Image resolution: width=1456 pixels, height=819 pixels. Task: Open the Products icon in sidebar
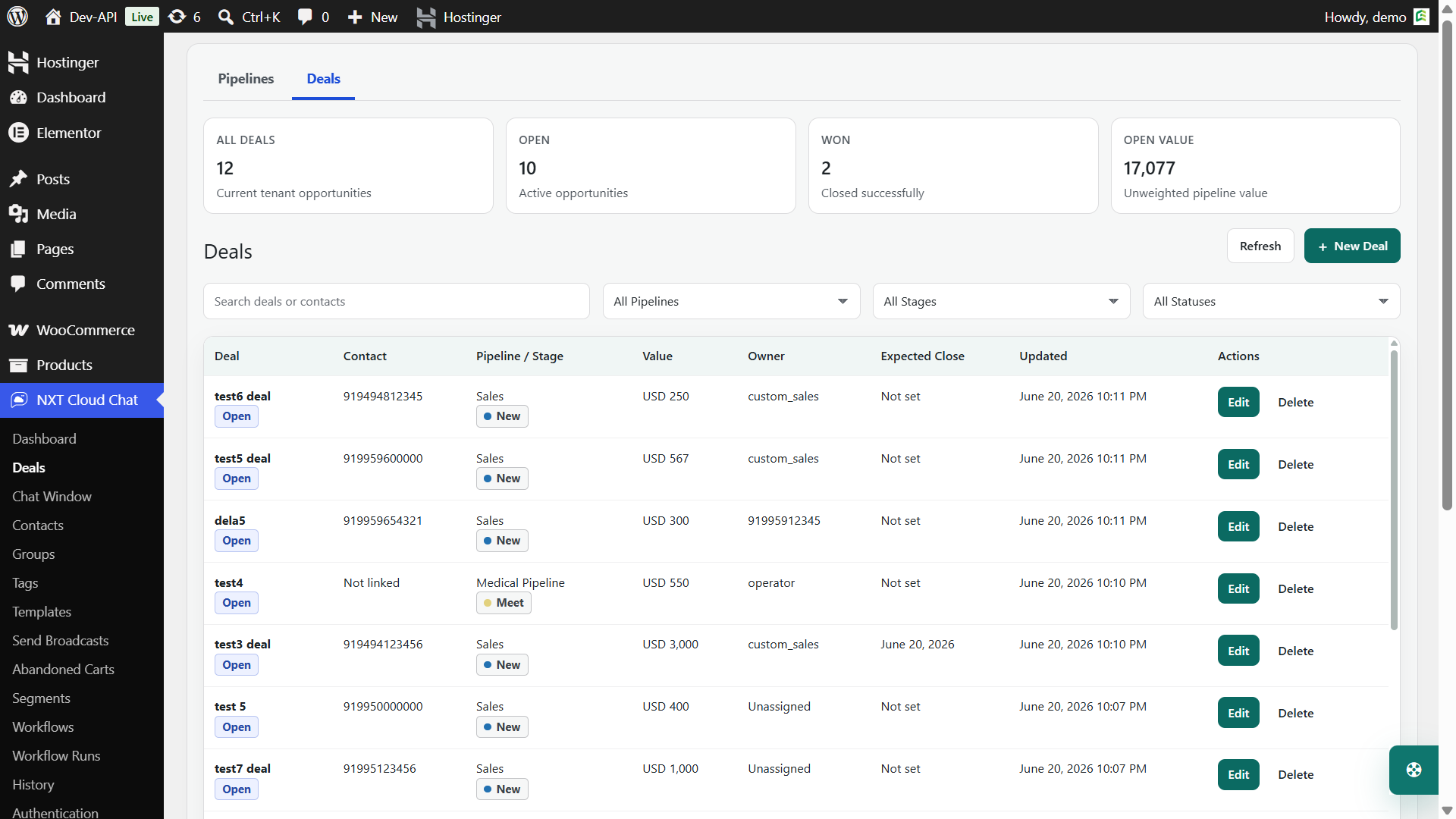18,365
